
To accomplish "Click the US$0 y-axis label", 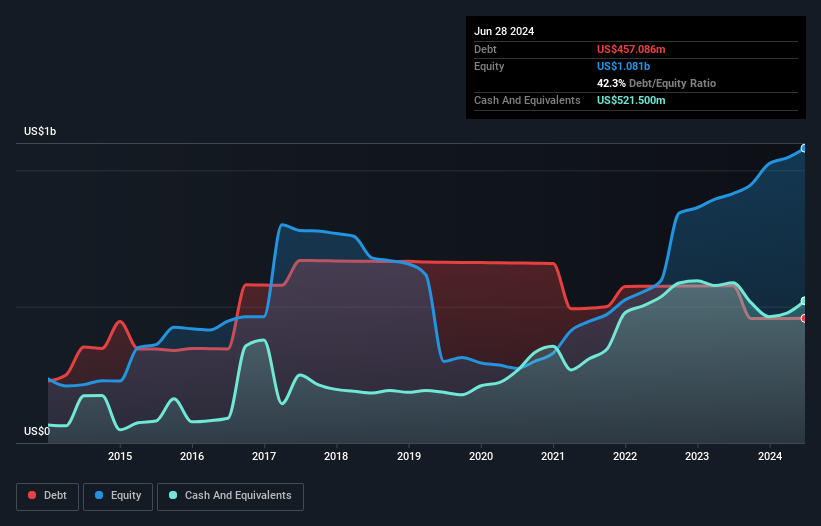I will click(37, 431).
